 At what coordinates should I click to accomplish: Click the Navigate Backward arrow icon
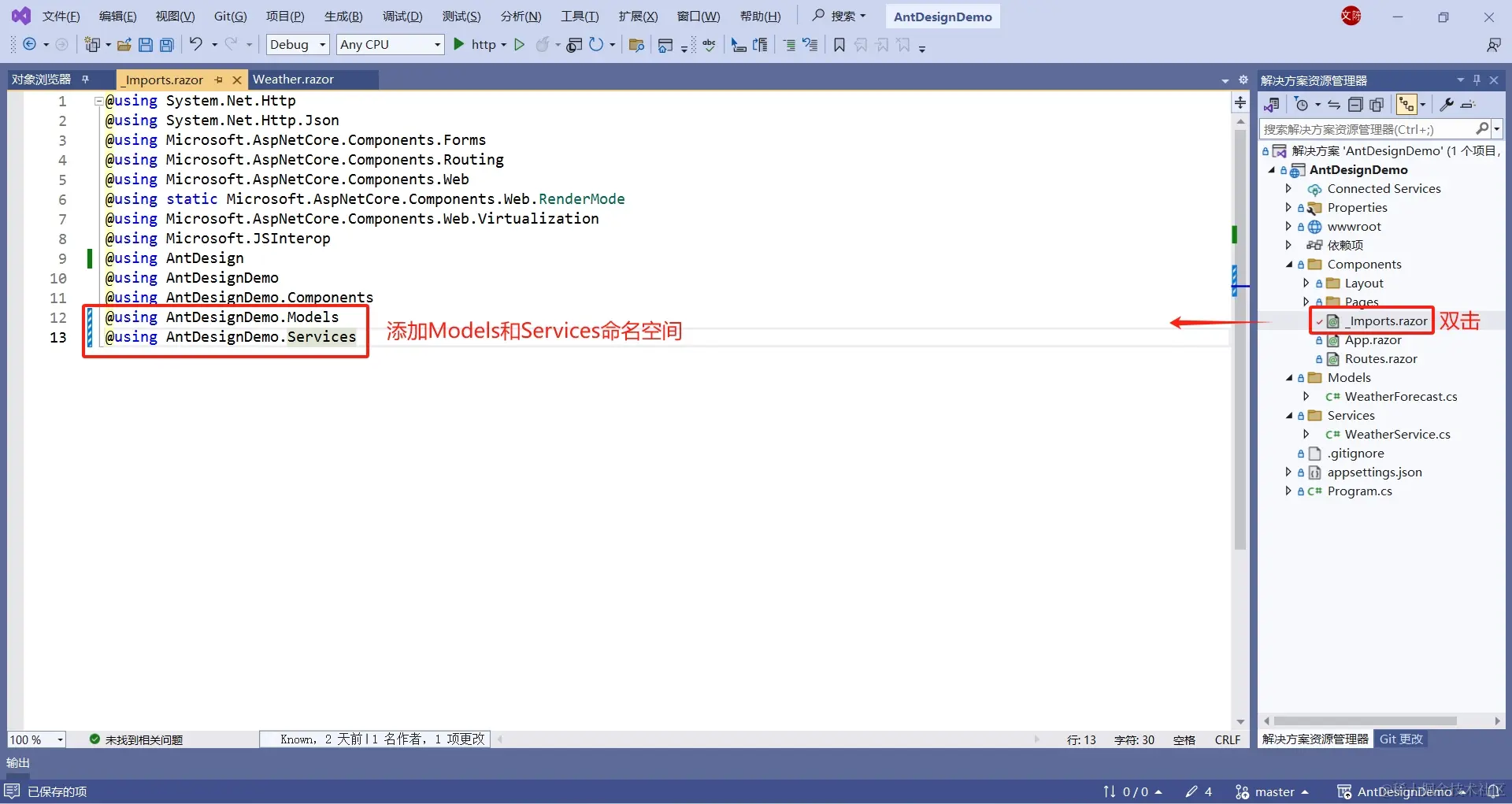[29, 45]
